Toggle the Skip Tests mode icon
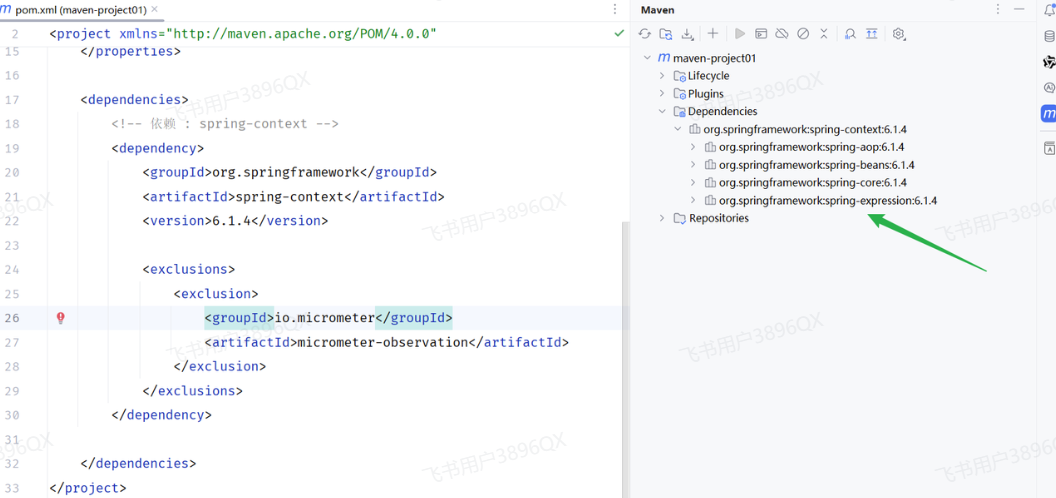The height and width of the screenshot is (498, 1056). pos(802,34)
